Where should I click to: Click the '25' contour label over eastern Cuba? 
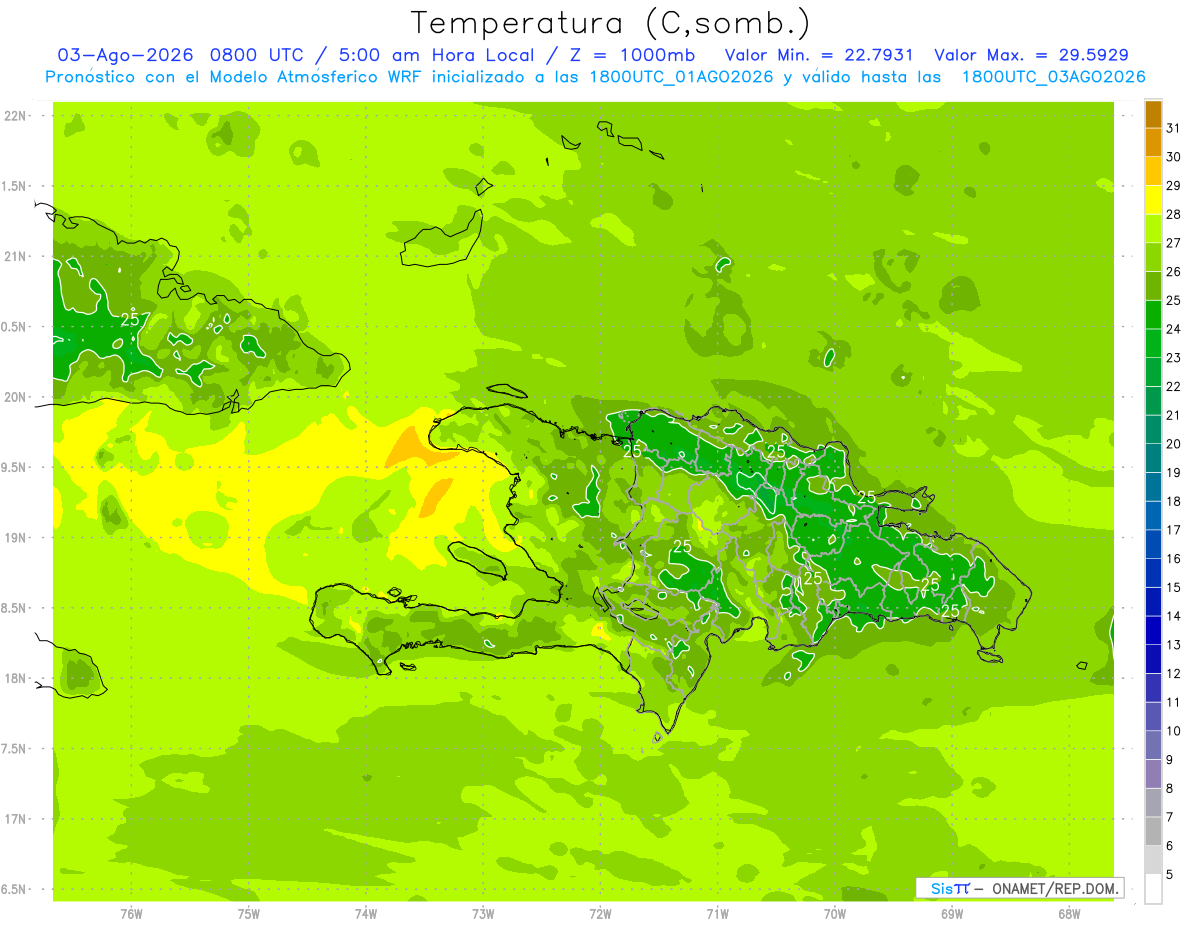pos(130,320)
